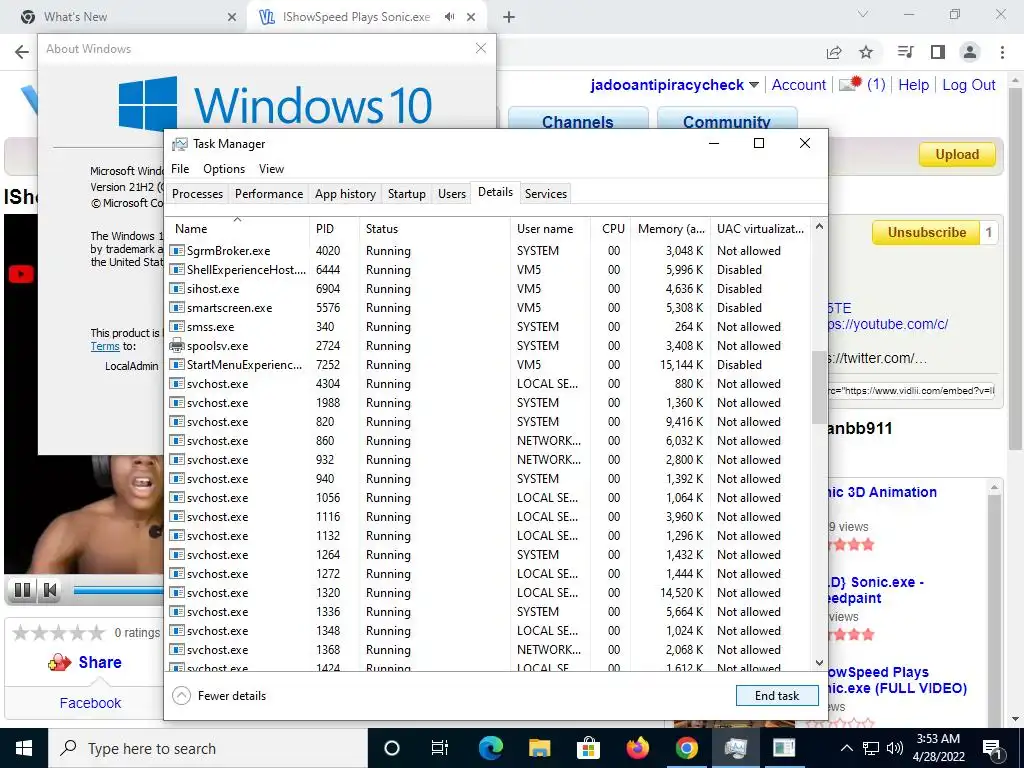
Task: Launch Firefox from taskbar
Action: [637, 748]
